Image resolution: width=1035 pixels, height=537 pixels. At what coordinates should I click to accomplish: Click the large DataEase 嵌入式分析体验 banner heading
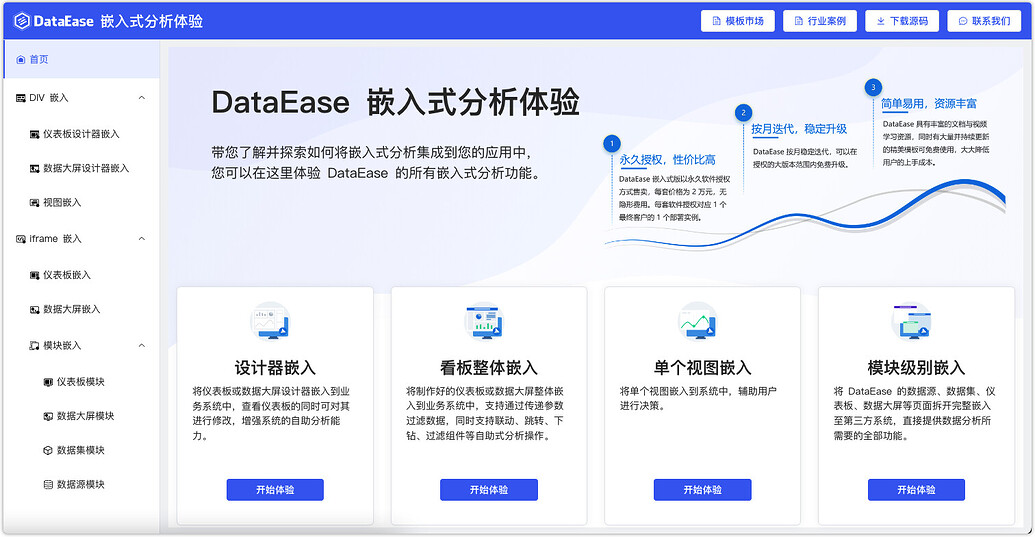[x=395, y=102]
